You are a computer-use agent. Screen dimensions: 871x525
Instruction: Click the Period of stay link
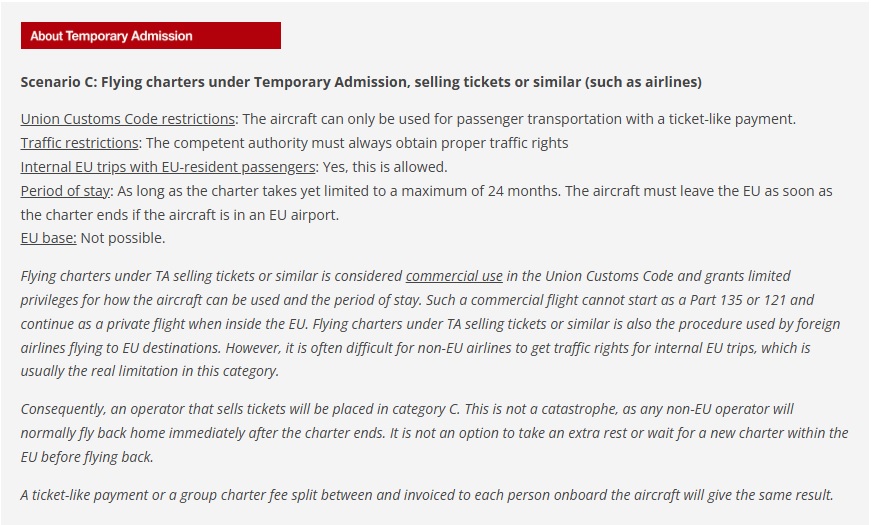click(65, 191)
